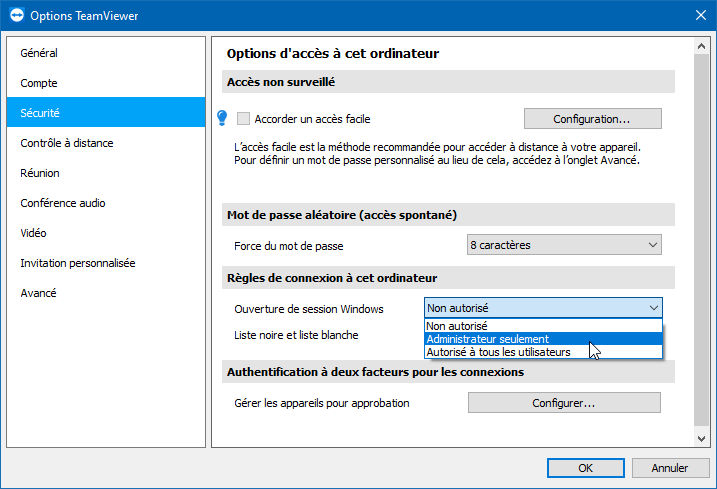The width and height of the screenshot is (717, 489).
Task: Open the Général settings section
Action: coord(106,53)
